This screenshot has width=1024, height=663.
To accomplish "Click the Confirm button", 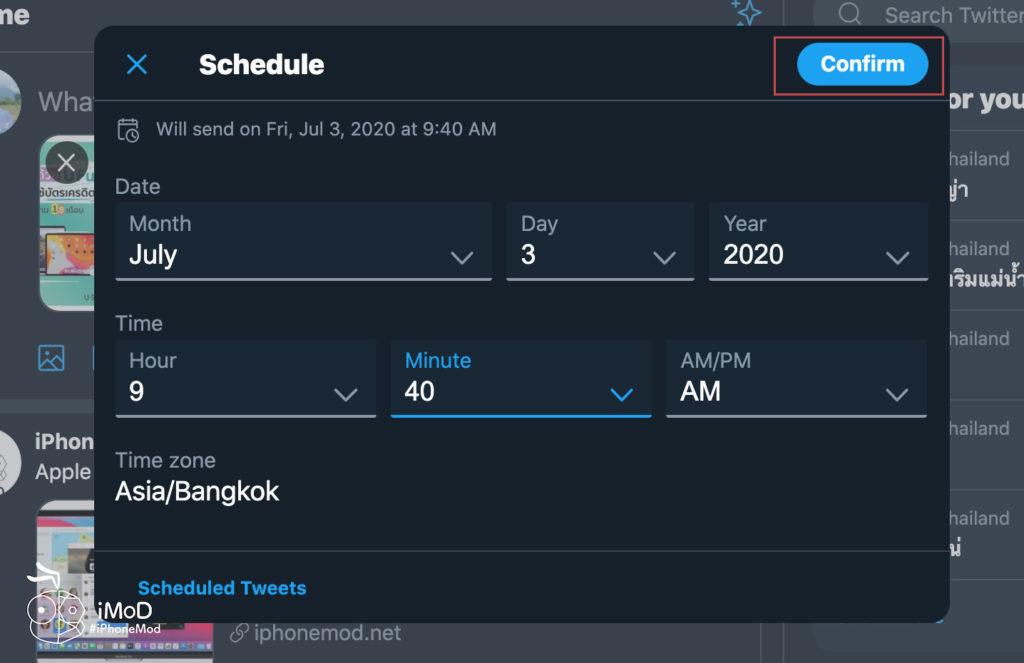I will coord(862,64).
